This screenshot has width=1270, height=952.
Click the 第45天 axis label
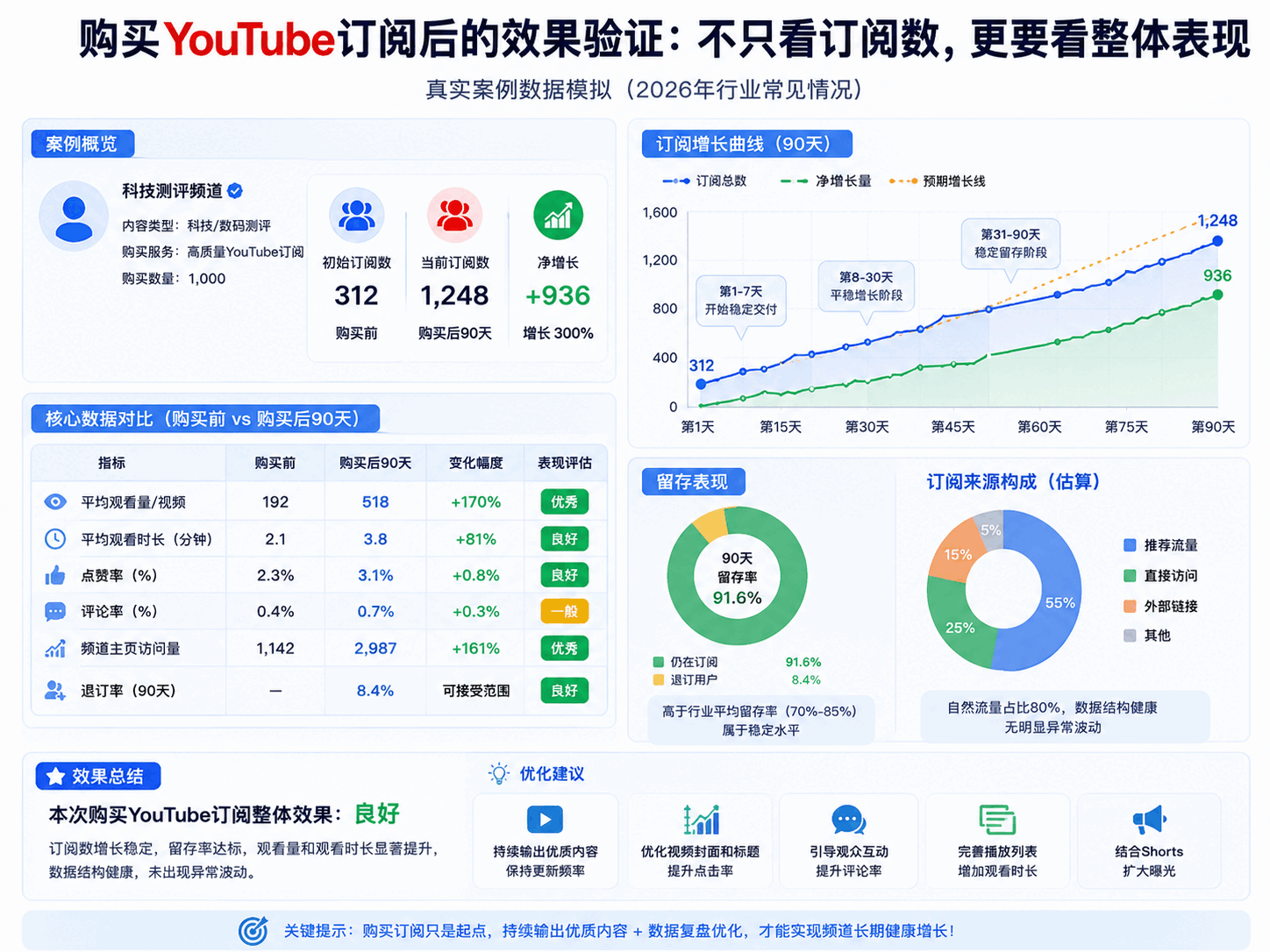(x=953, y=427)
